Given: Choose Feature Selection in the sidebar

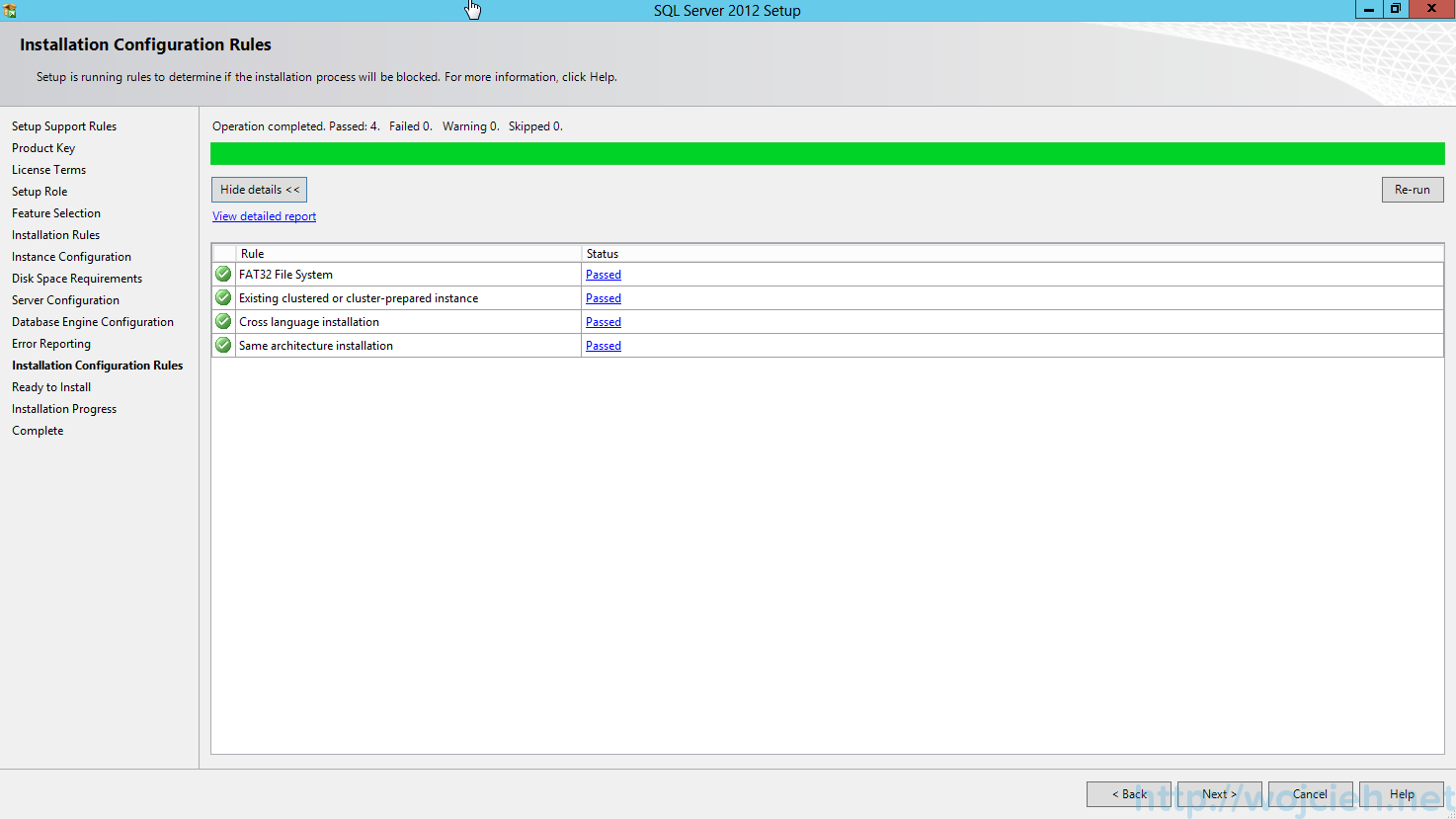Looking at the screenshot, I should 56,213.
